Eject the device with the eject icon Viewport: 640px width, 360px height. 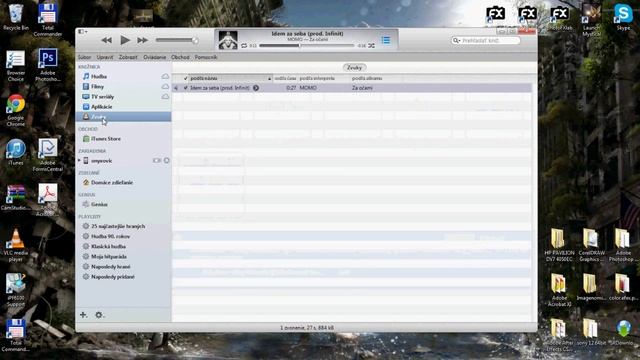pos(167,160)
